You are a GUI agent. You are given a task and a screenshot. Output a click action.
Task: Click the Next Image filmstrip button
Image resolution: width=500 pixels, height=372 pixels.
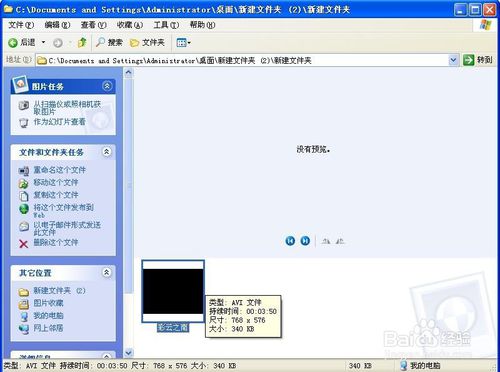pos(305,241)
